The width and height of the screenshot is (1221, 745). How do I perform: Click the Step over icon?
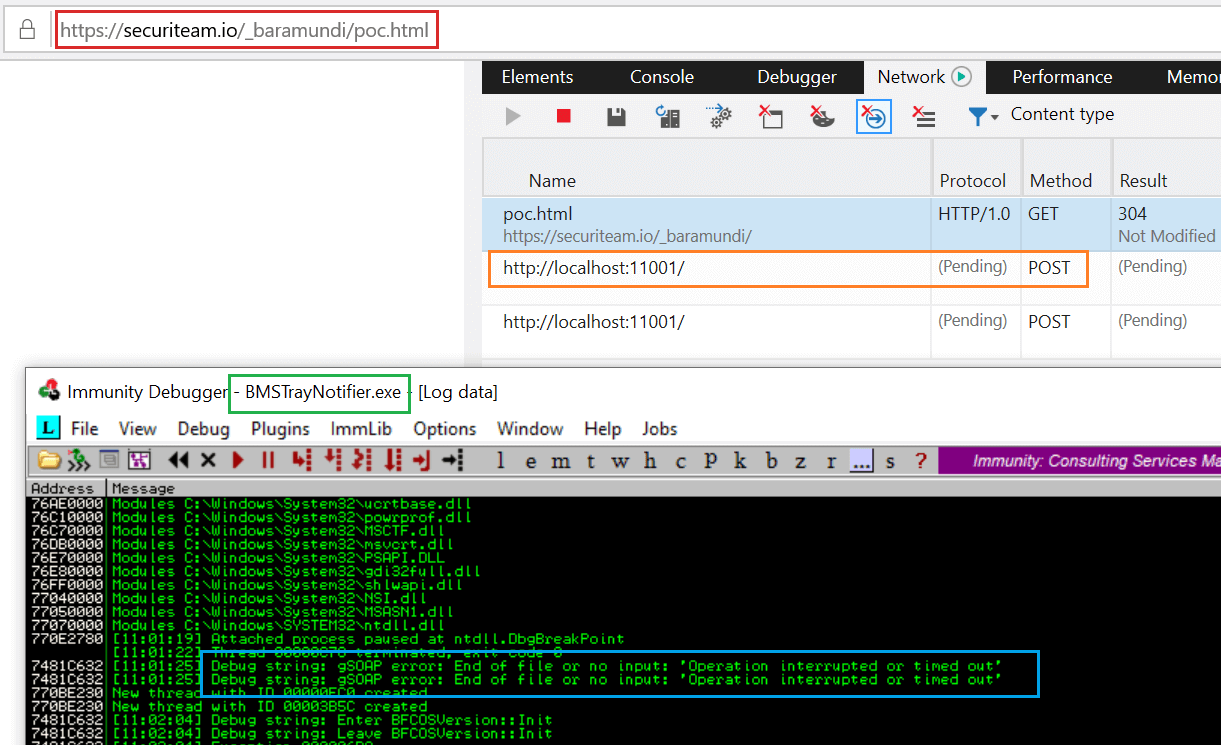(332, 460)
